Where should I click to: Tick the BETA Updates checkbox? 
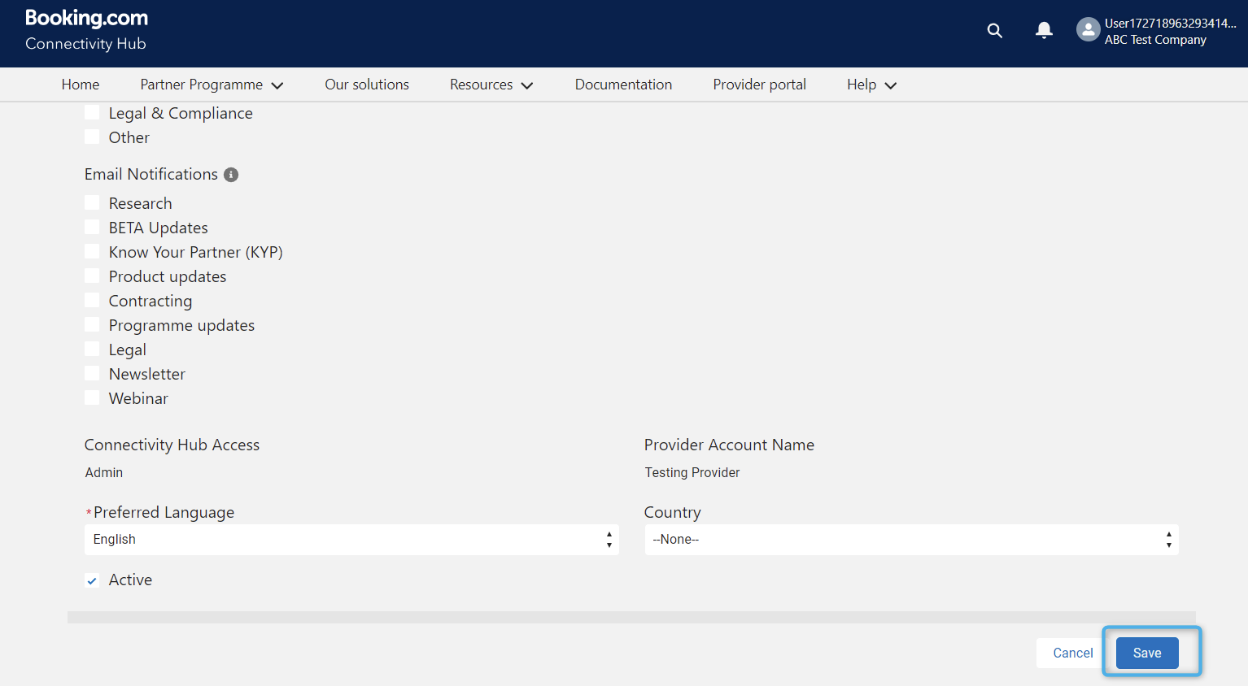tap(92, 227)
